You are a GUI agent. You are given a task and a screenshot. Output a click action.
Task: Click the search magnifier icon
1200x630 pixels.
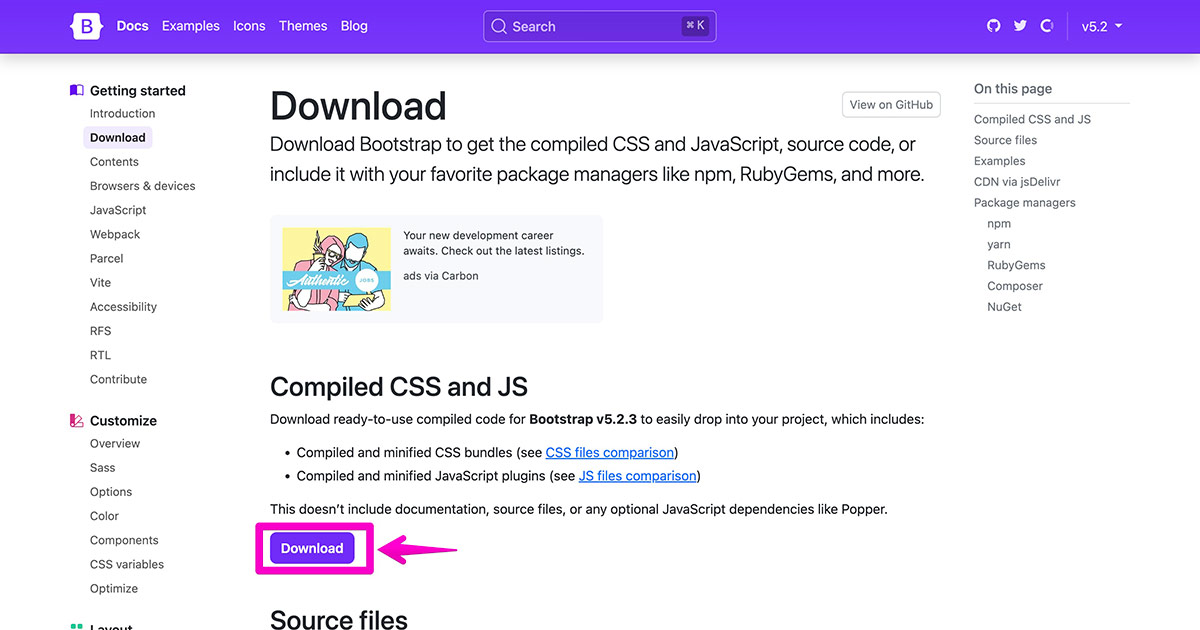coord(499,27)
